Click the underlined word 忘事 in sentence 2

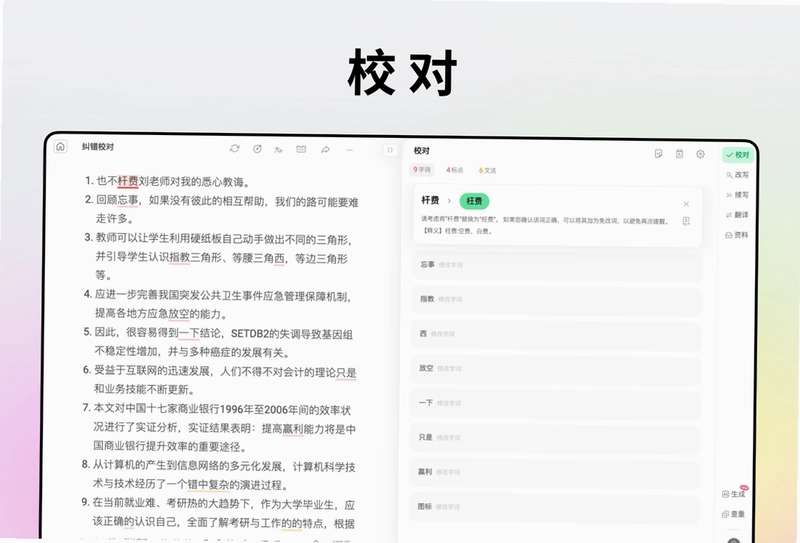[128, 201]
